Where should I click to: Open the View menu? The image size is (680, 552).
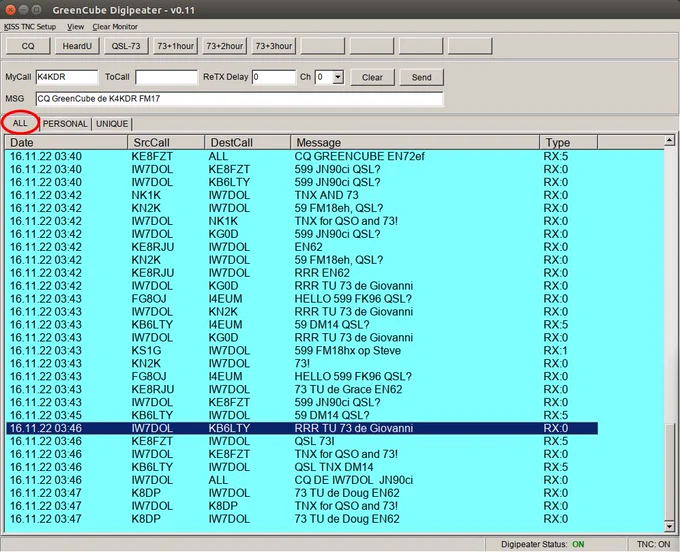75,27
